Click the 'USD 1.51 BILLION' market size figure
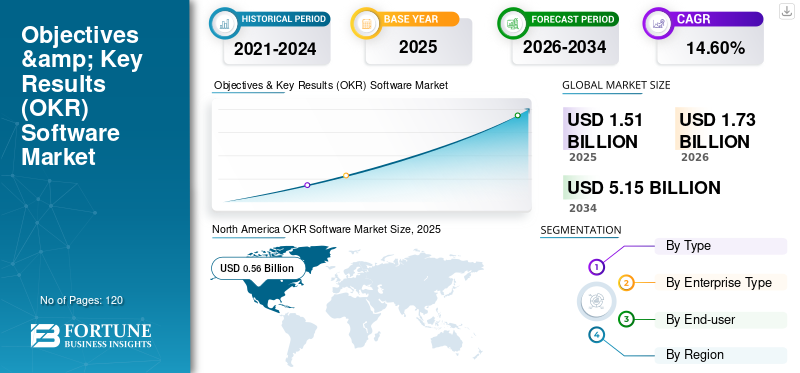The width and height of the screenshot is (800, 373). coord(605,131)
